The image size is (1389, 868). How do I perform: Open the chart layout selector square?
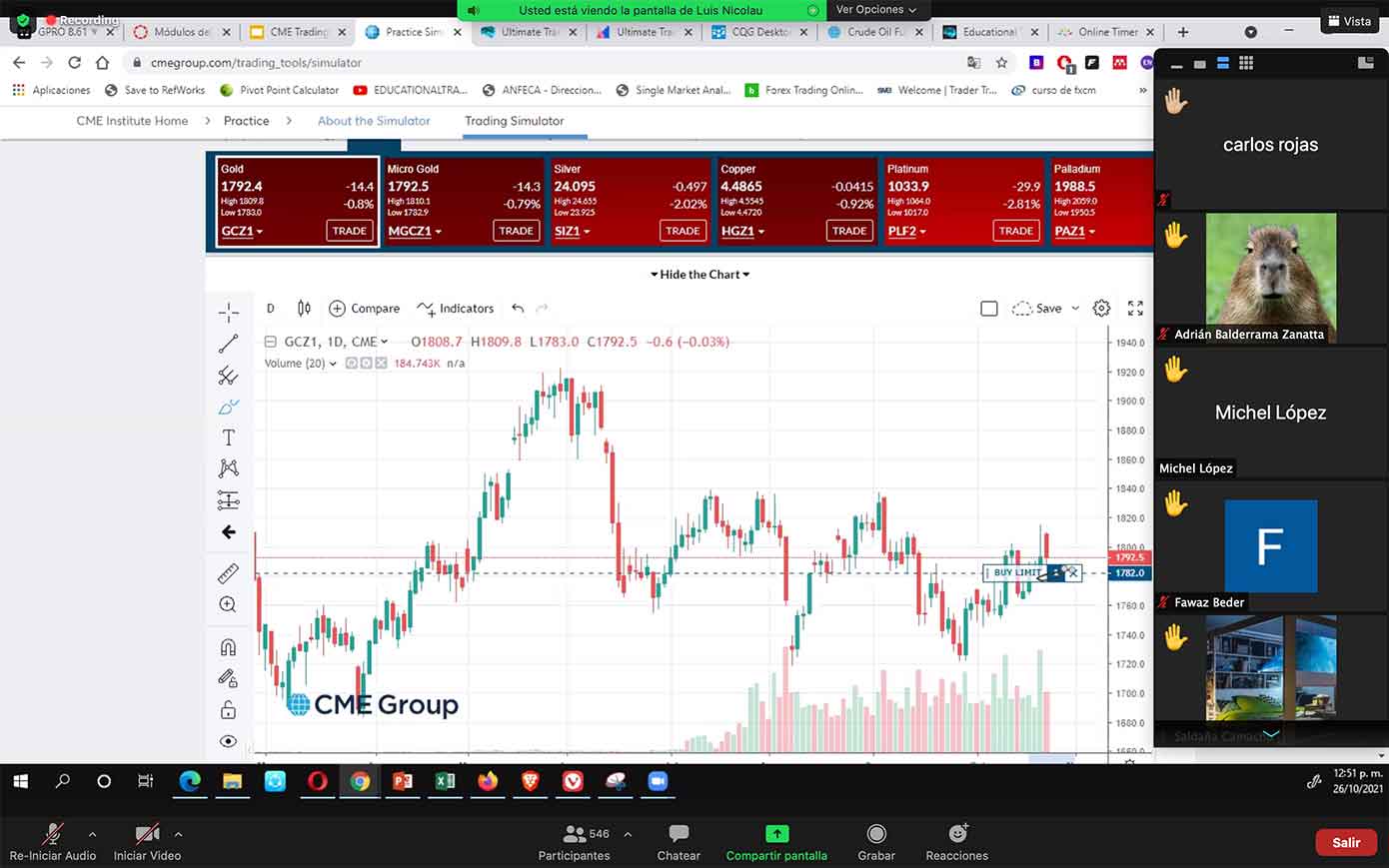989,309
